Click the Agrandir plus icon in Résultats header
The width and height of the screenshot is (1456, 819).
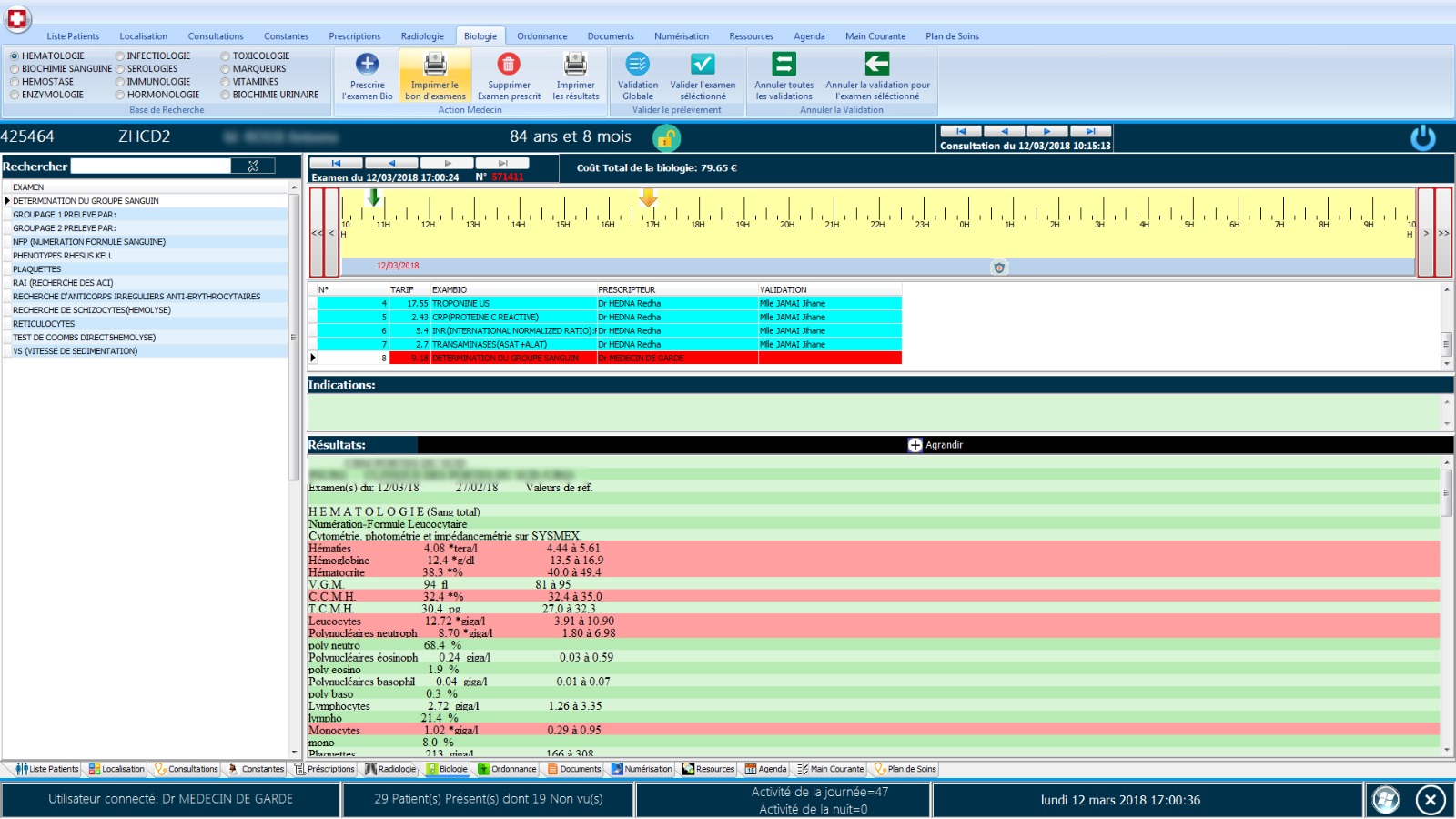pyautogui.click(x=915, y=445)
